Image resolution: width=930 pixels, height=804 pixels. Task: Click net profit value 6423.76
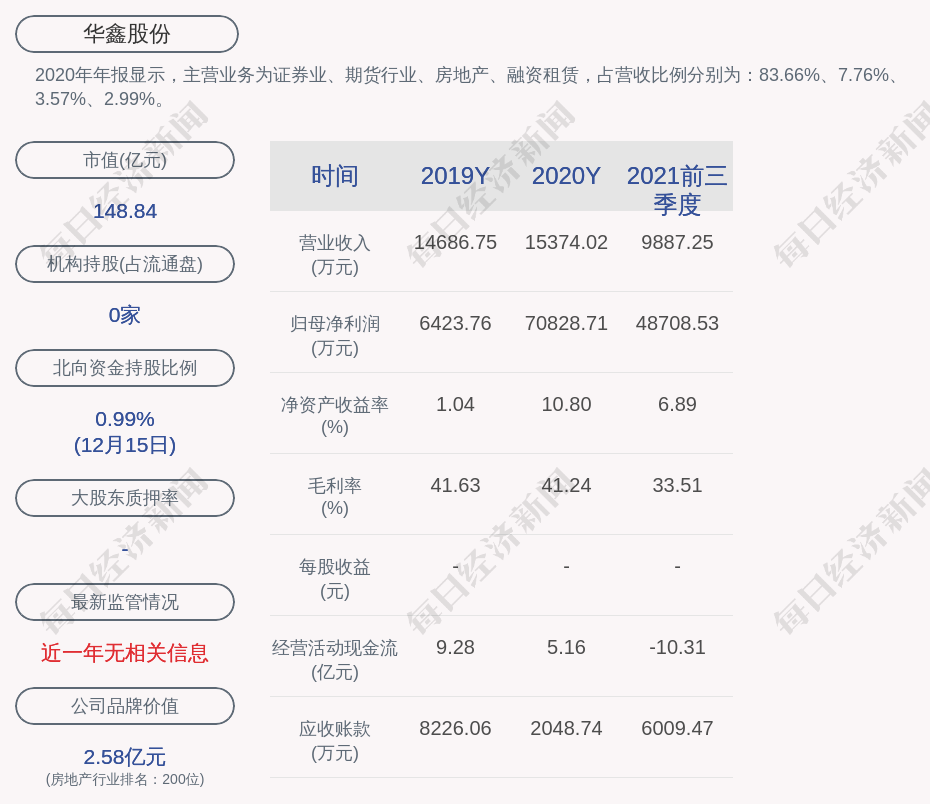(x=455, y=323)
